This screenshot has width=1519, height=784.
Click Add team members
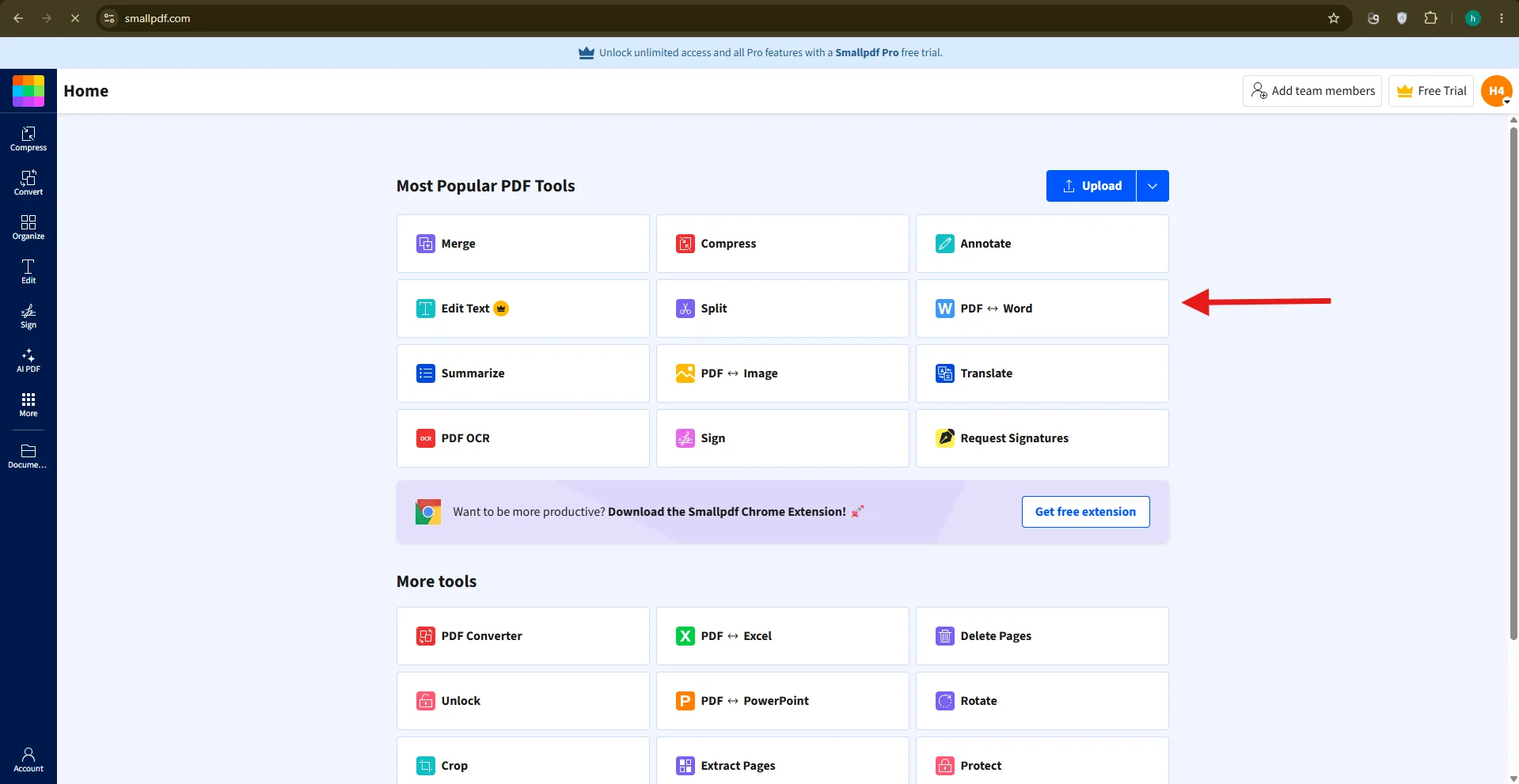[x=1312, y=91]
